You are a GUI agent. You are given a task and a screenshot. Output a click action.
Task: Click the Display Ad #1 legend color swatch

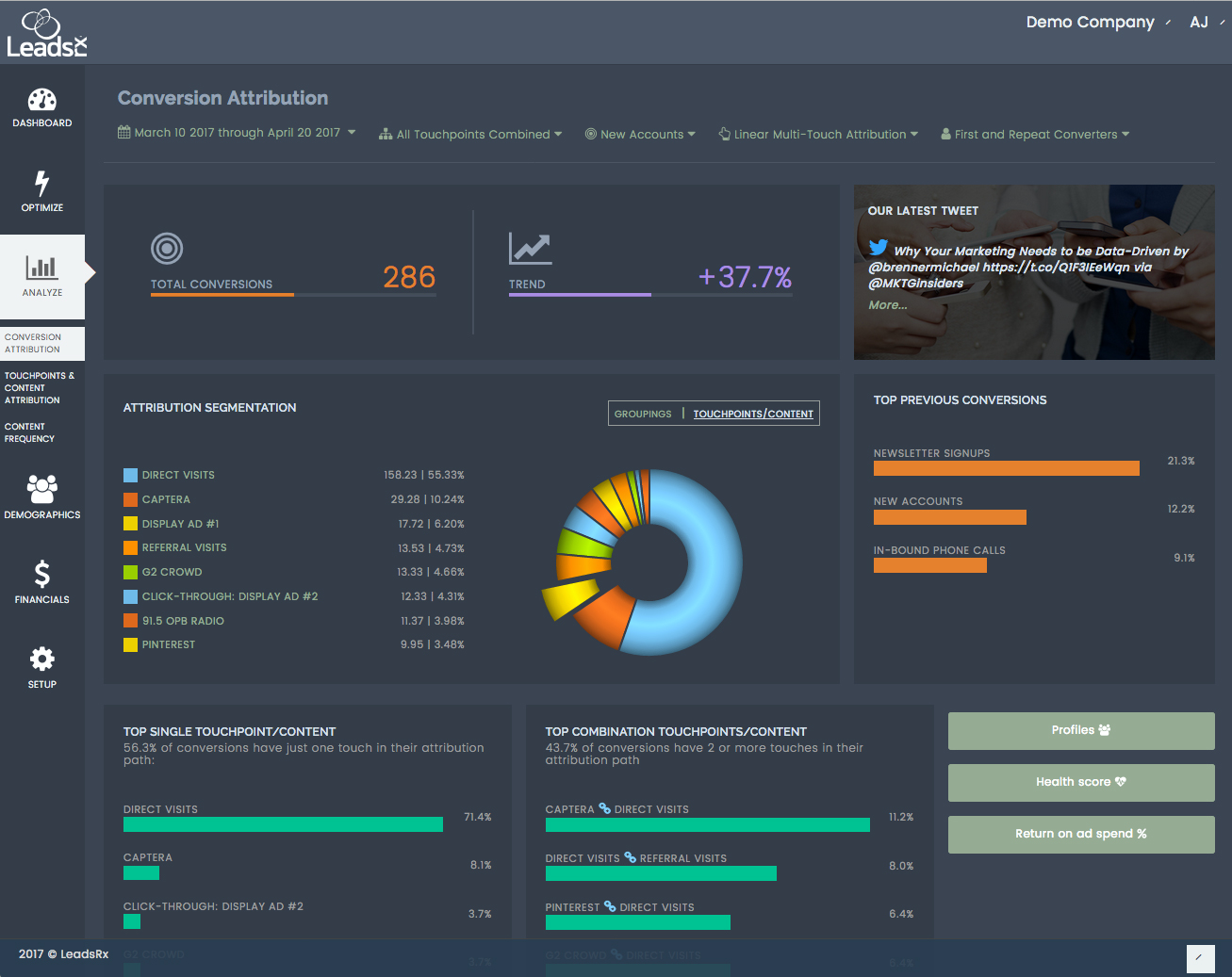click(x=130, y=524)
